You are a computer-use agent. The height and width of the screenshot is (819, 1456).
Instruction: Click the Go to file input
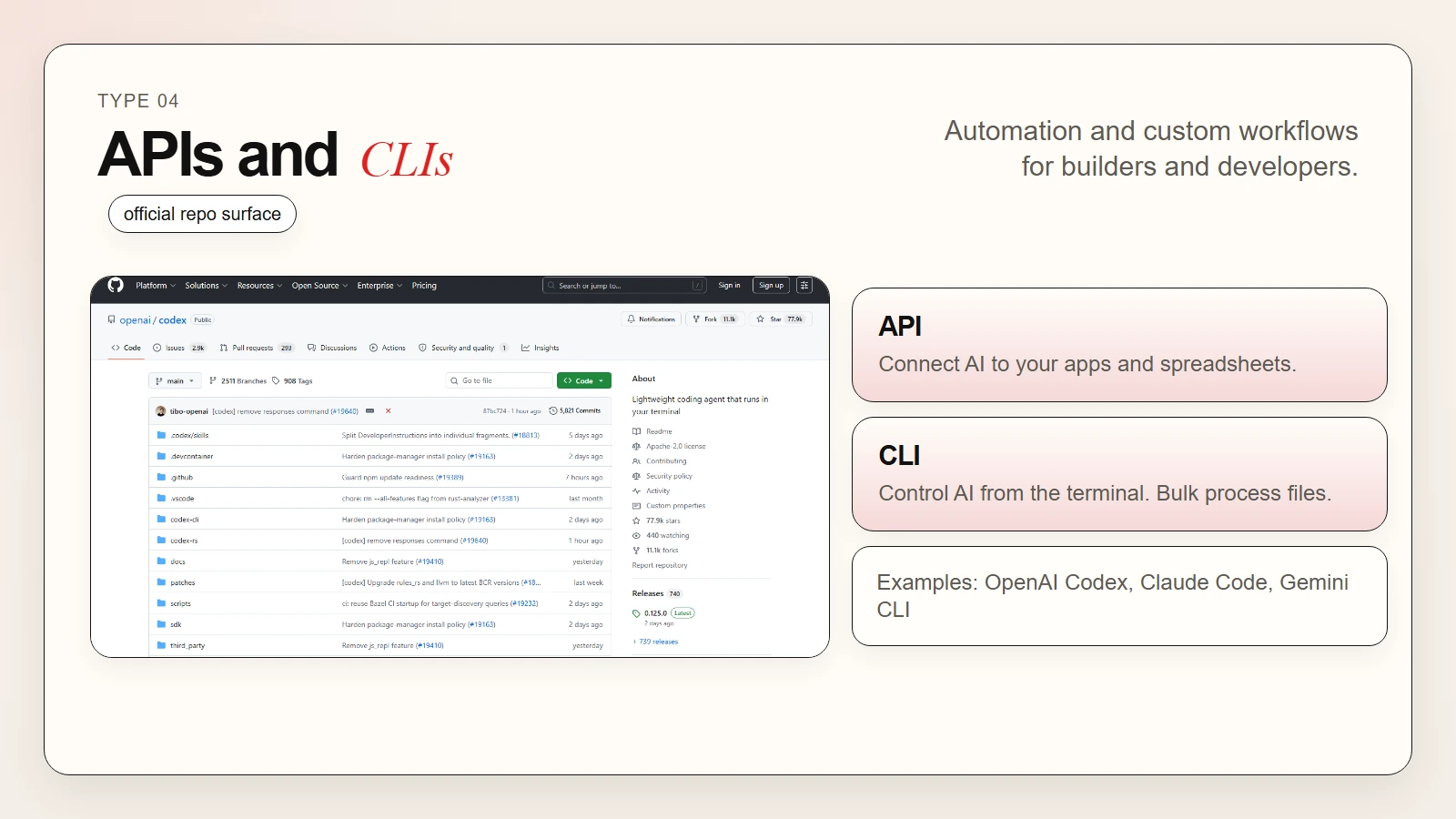tap(499, 381)
